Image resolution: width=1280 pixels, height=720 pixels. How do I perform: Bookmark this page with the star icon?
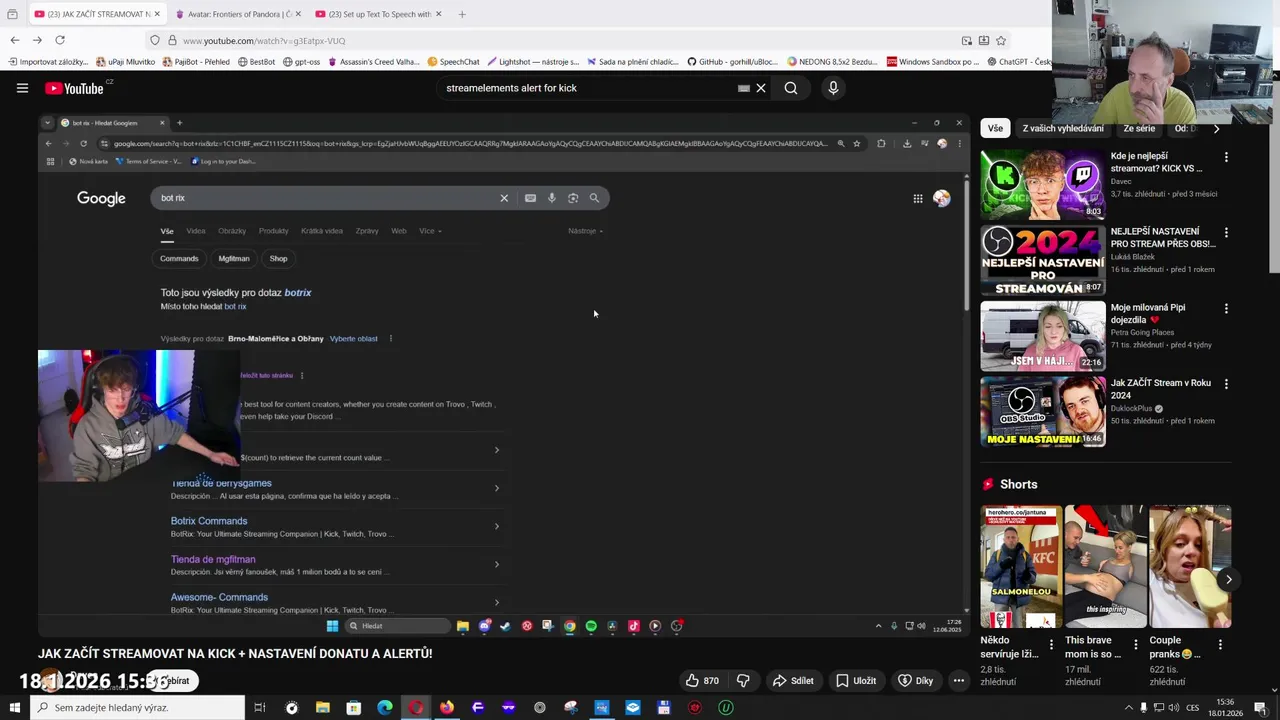[1001, 40]
